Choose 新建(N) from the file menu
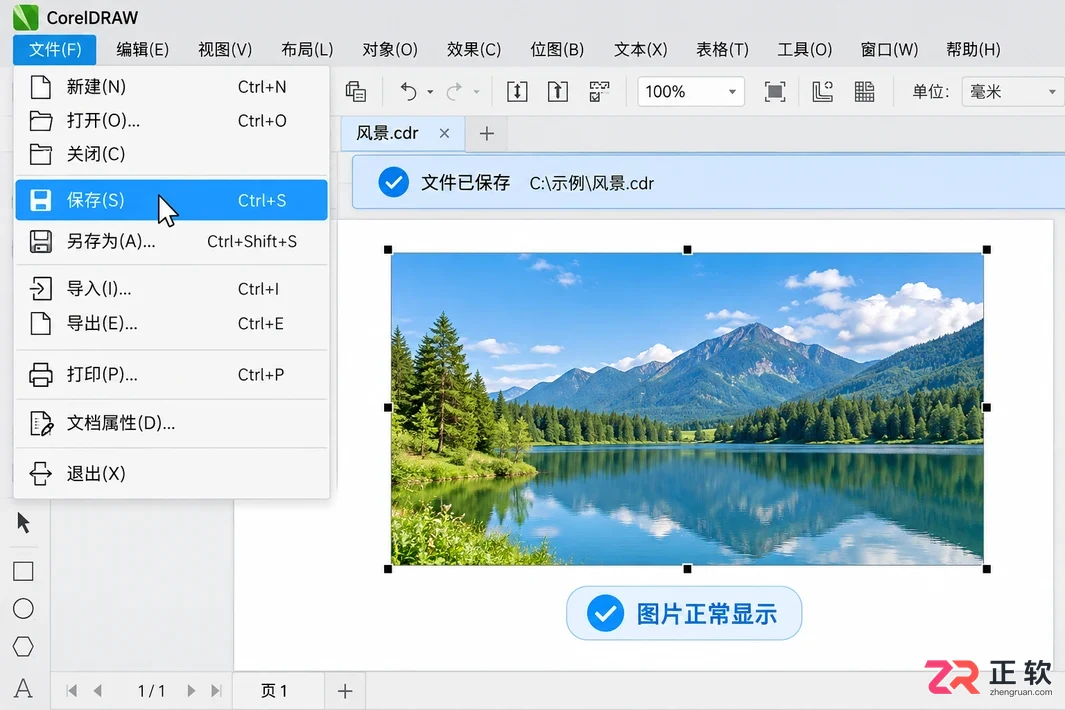This screenshot has height=710, width=1065. tap(171, 87)
